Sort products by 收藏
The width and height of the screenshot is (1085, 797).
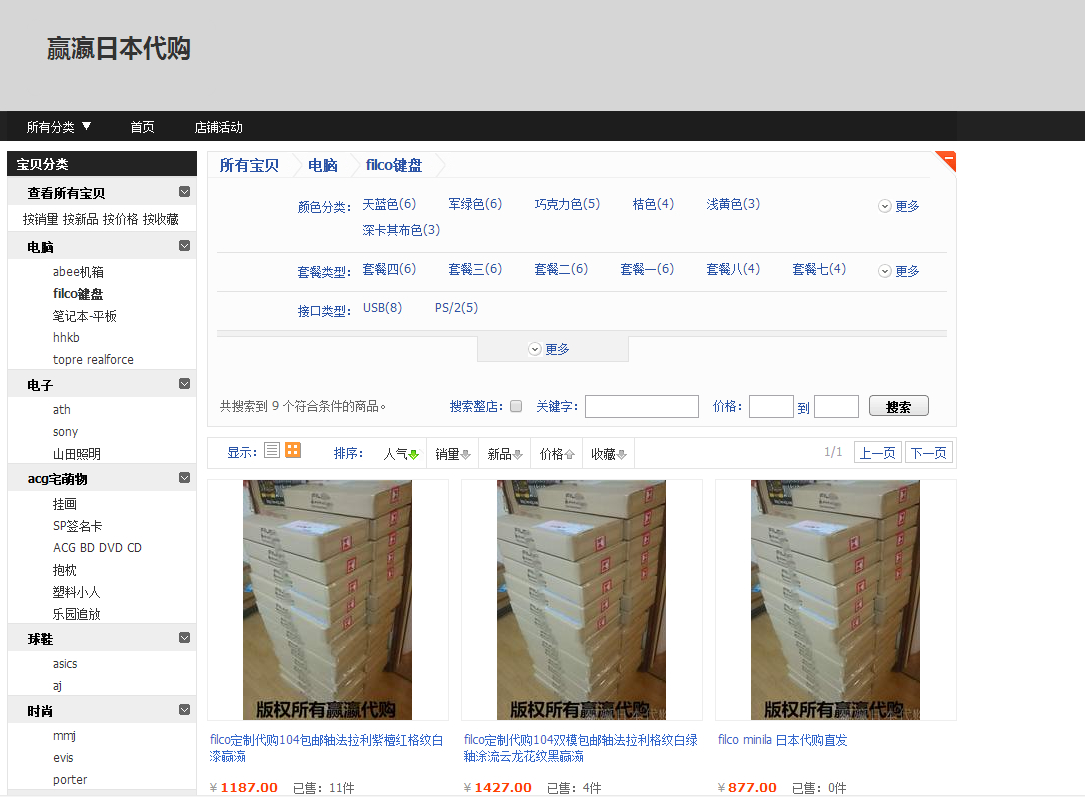609,454
